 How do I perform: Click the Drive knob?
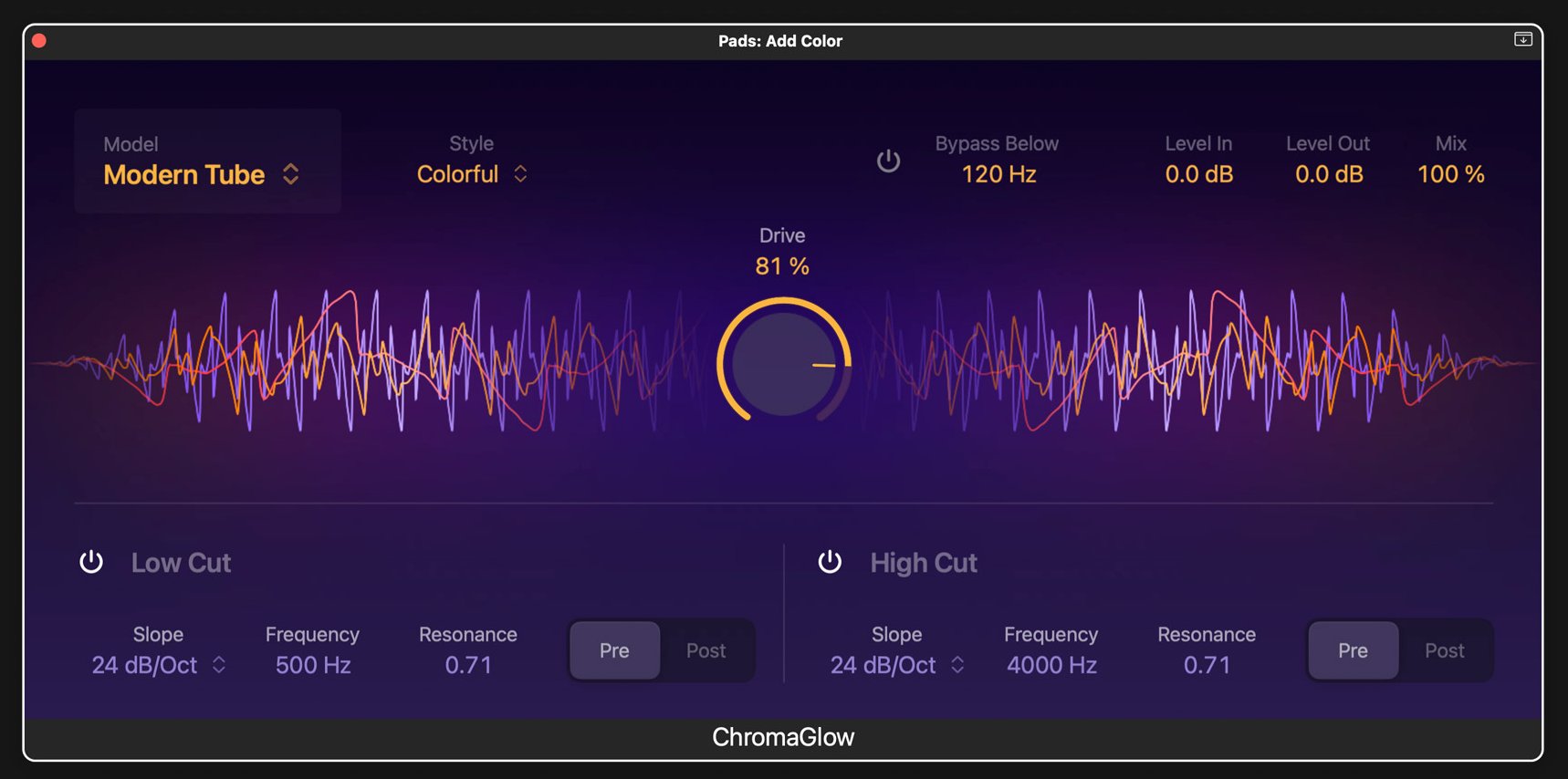(784, 363)
